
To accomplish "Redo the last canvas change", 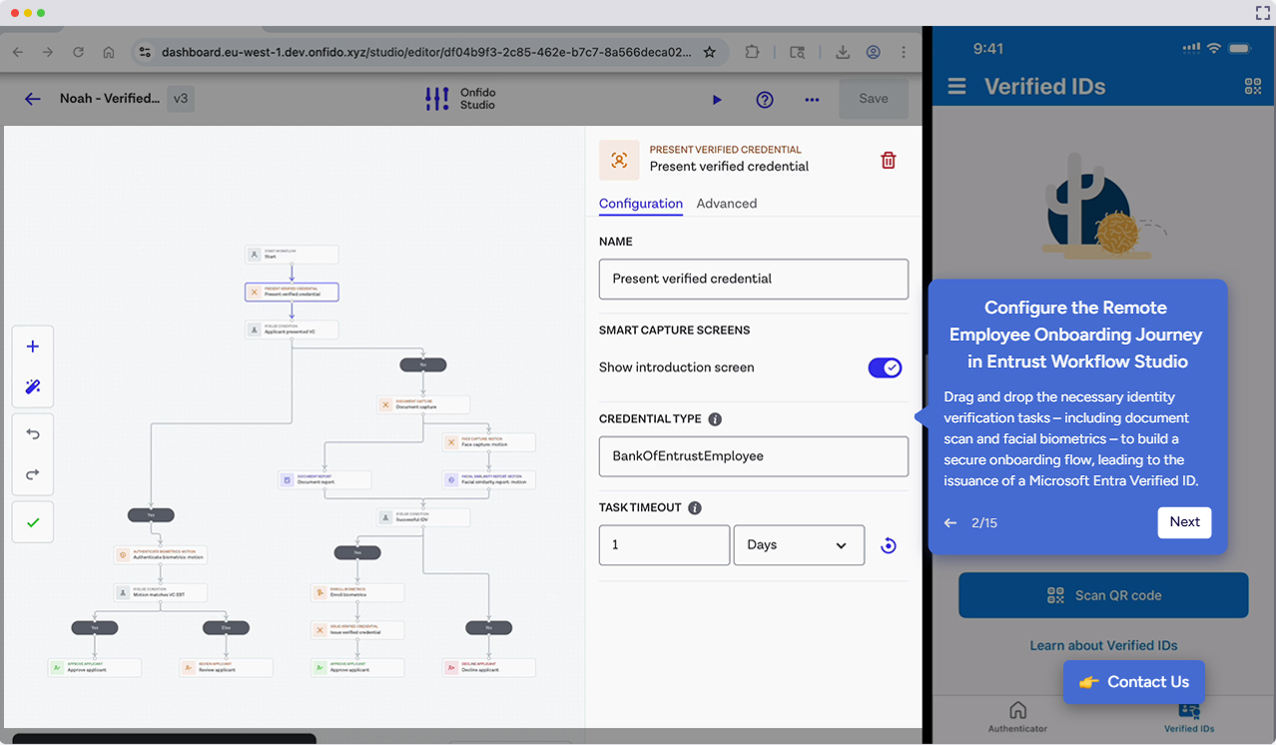I will pyautogui.click(x=33, y=475).
